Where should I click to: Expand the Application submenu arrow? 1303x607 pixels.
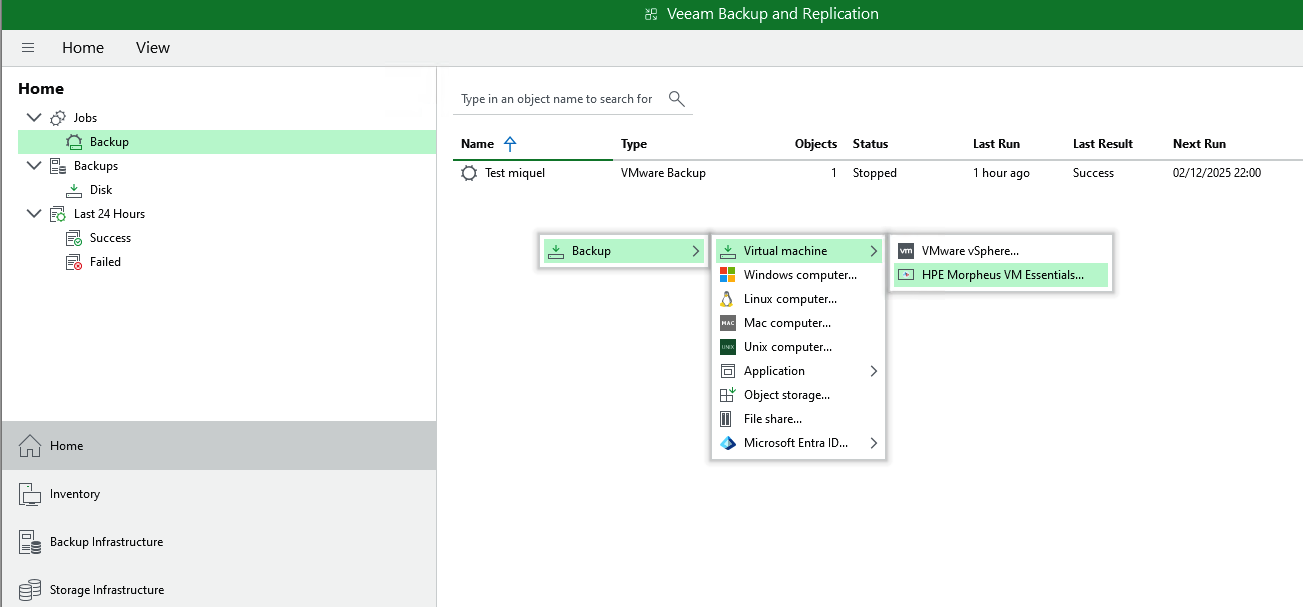(x=873, y=371)
